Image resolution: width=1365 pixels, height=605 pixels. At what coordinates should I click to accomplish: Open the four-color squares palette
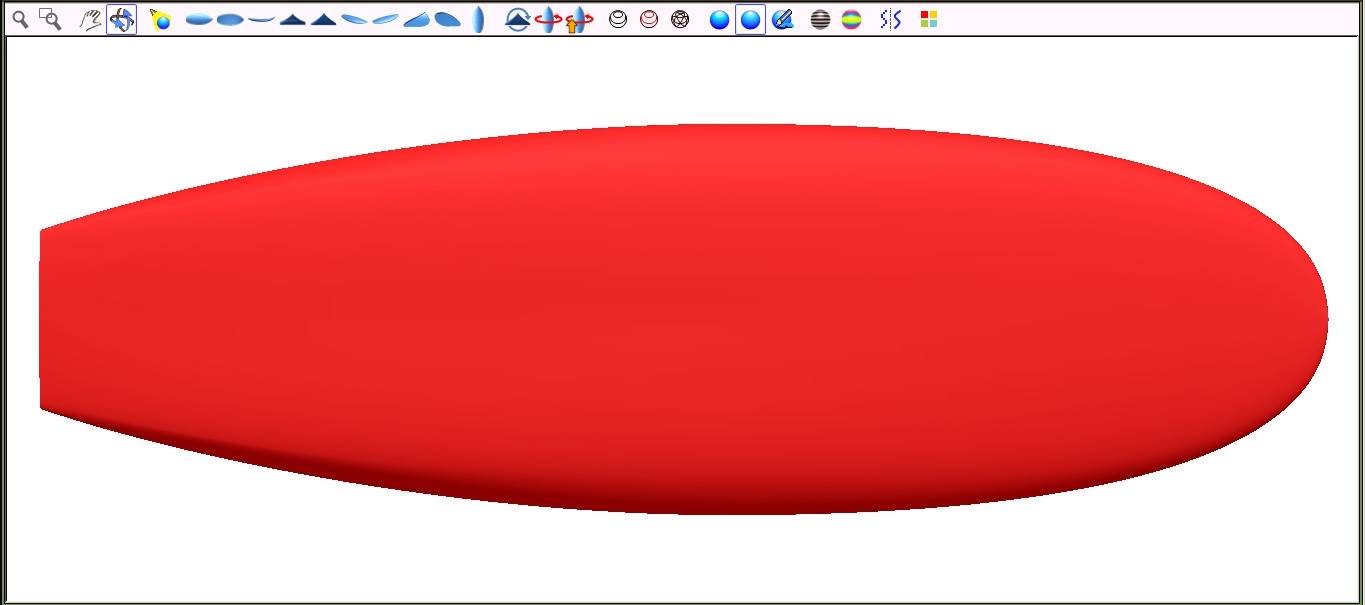928,19
